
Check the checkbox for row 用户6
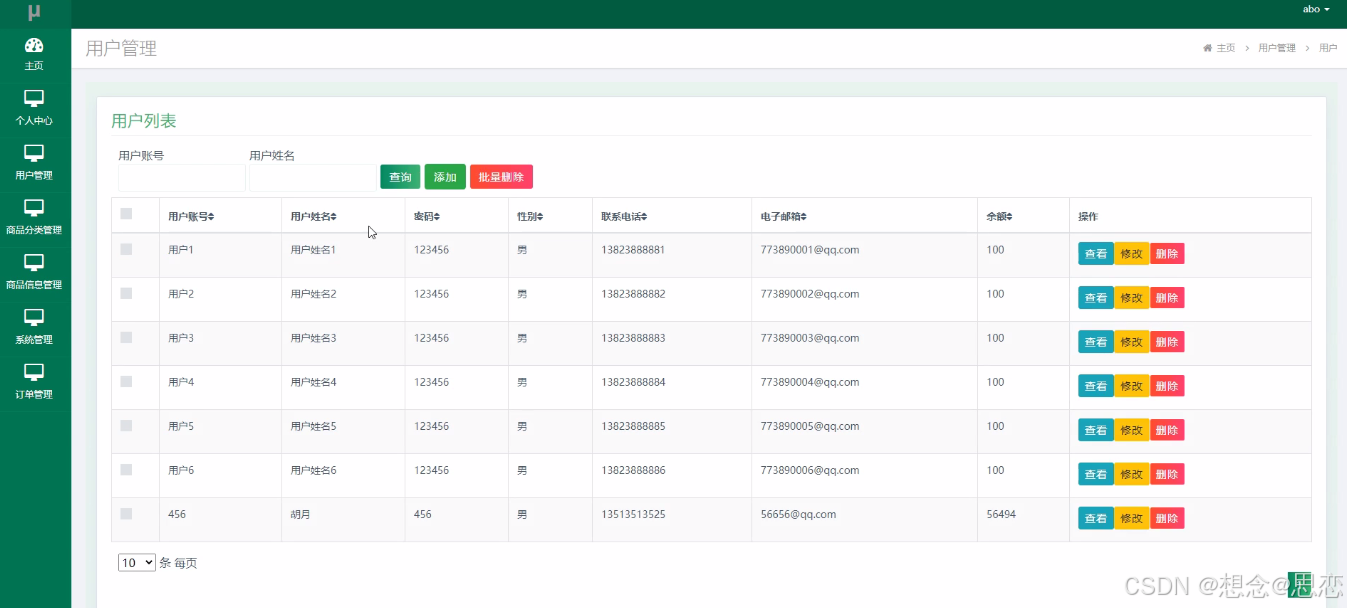click(x=126, y=469)
